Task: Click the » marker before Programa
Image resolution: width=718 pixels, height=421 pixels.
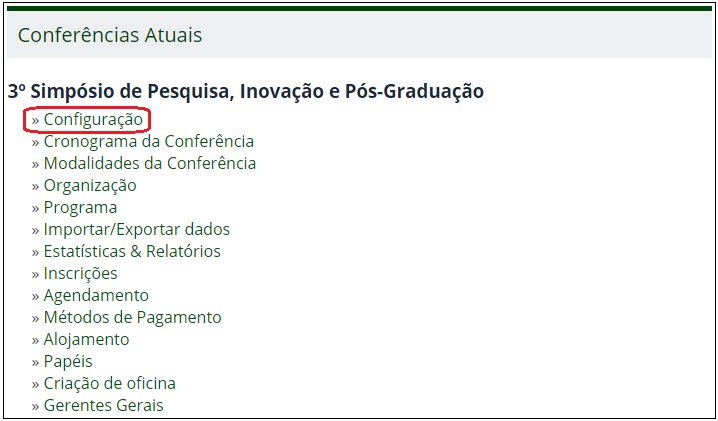Action: pos(35,208)
